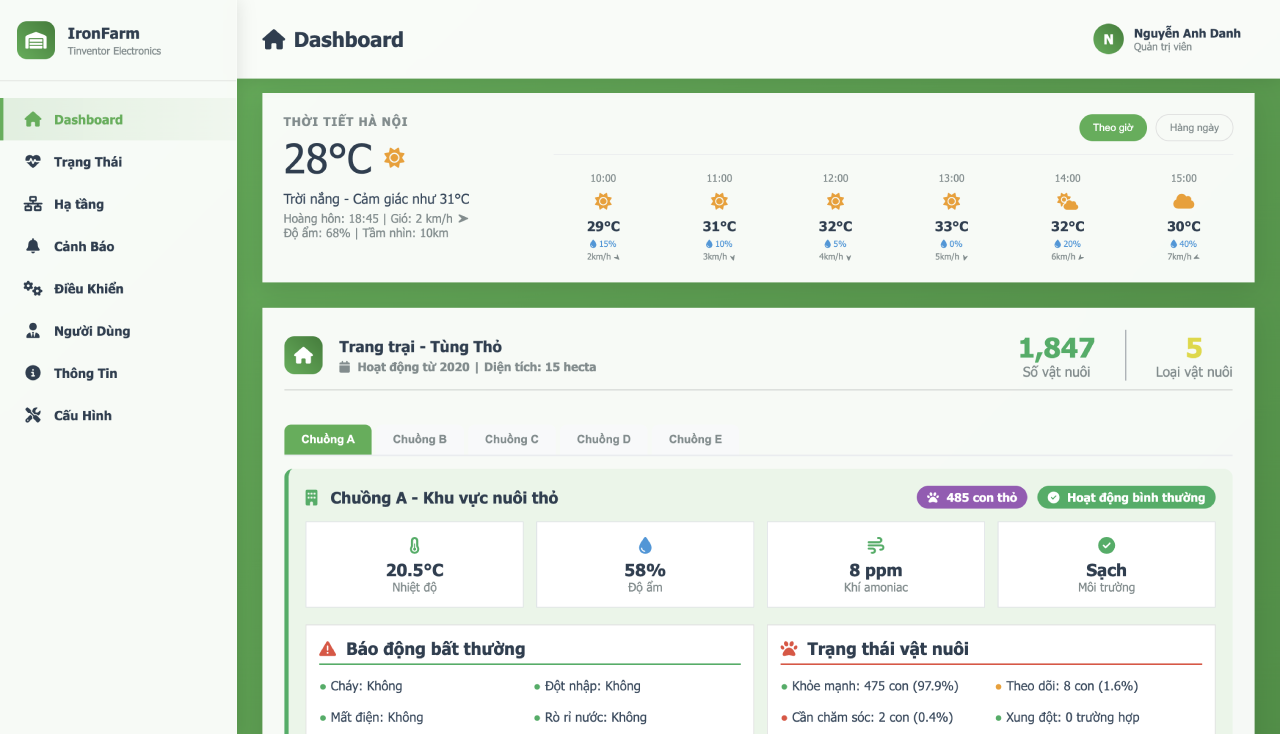The height and width of the screenshot is (734, 1280).
Task: Select the Chuồng E tab
Action: tap(695, 439)
